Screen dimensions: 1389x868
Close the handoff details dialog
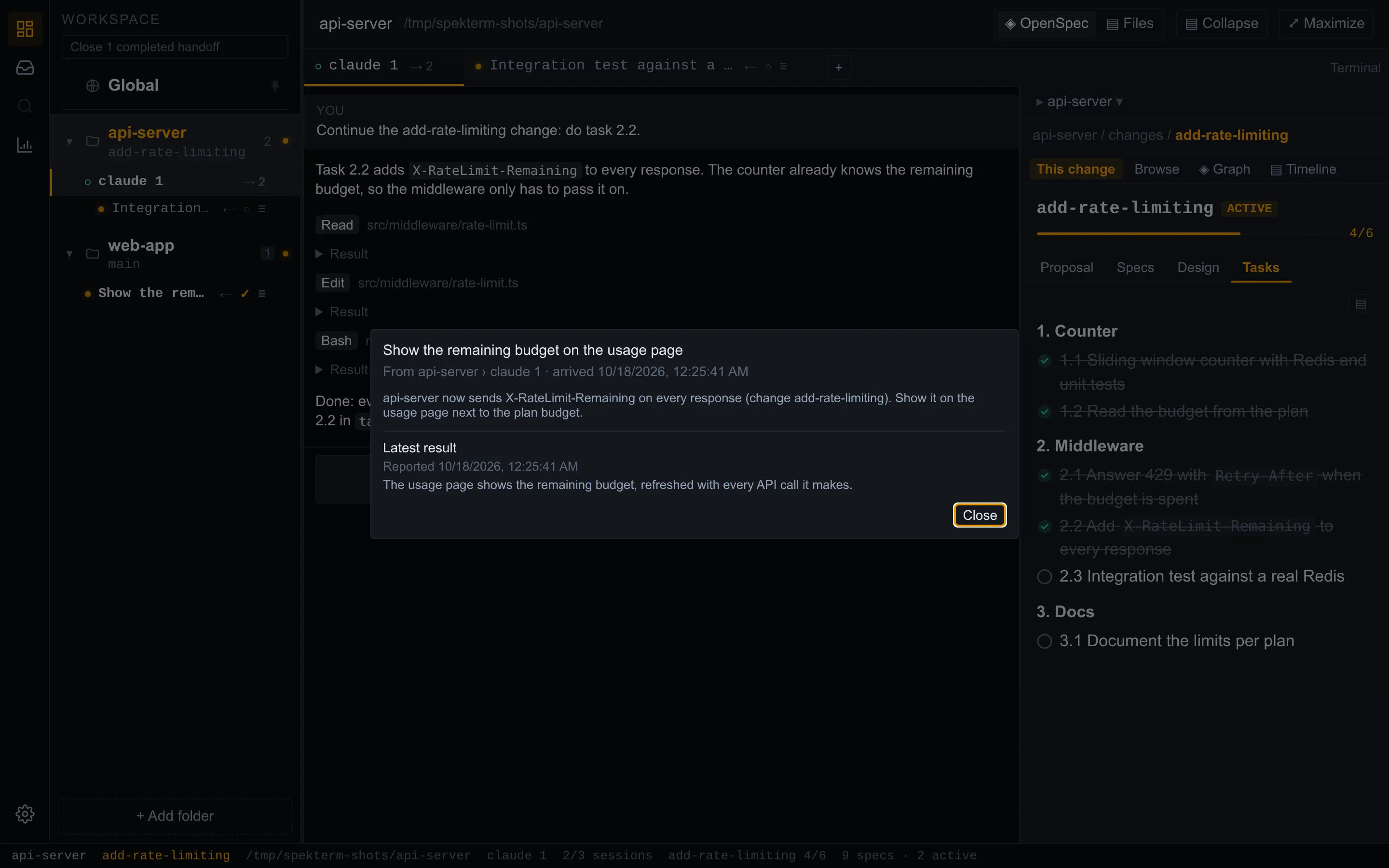point(979,515)
